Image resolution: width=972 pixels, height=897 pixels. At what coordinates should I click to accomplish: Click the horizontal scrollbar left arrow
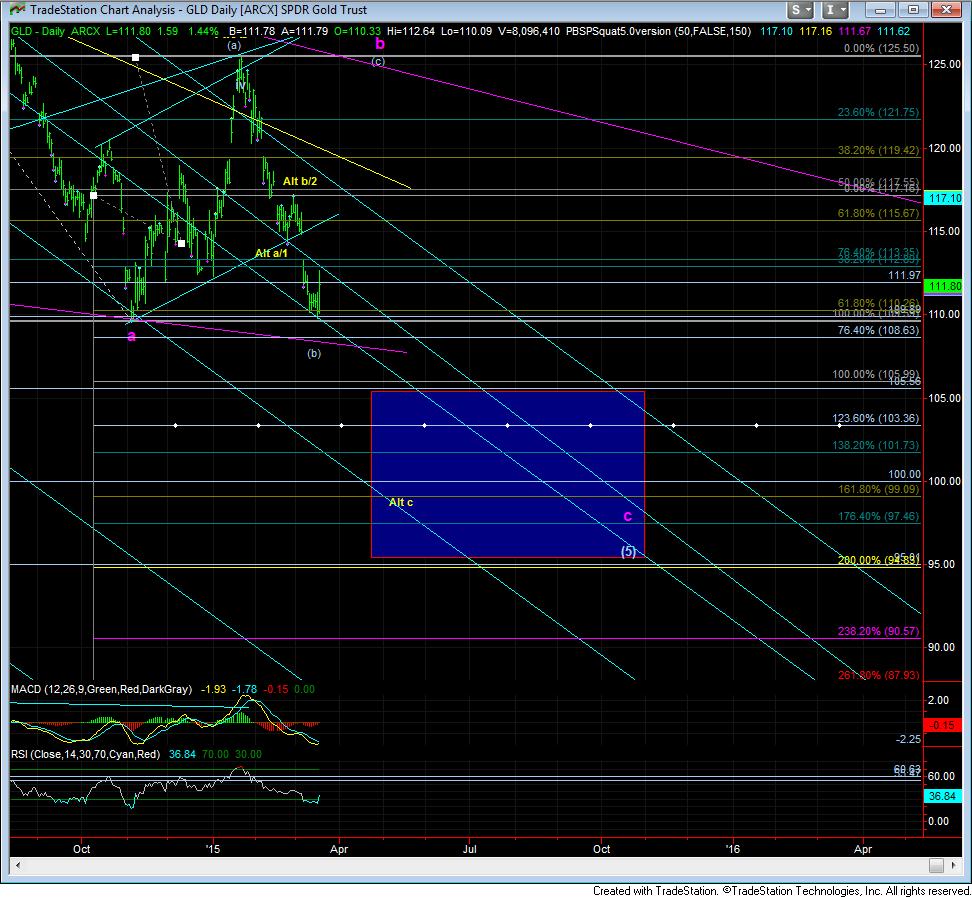(17, 864)
